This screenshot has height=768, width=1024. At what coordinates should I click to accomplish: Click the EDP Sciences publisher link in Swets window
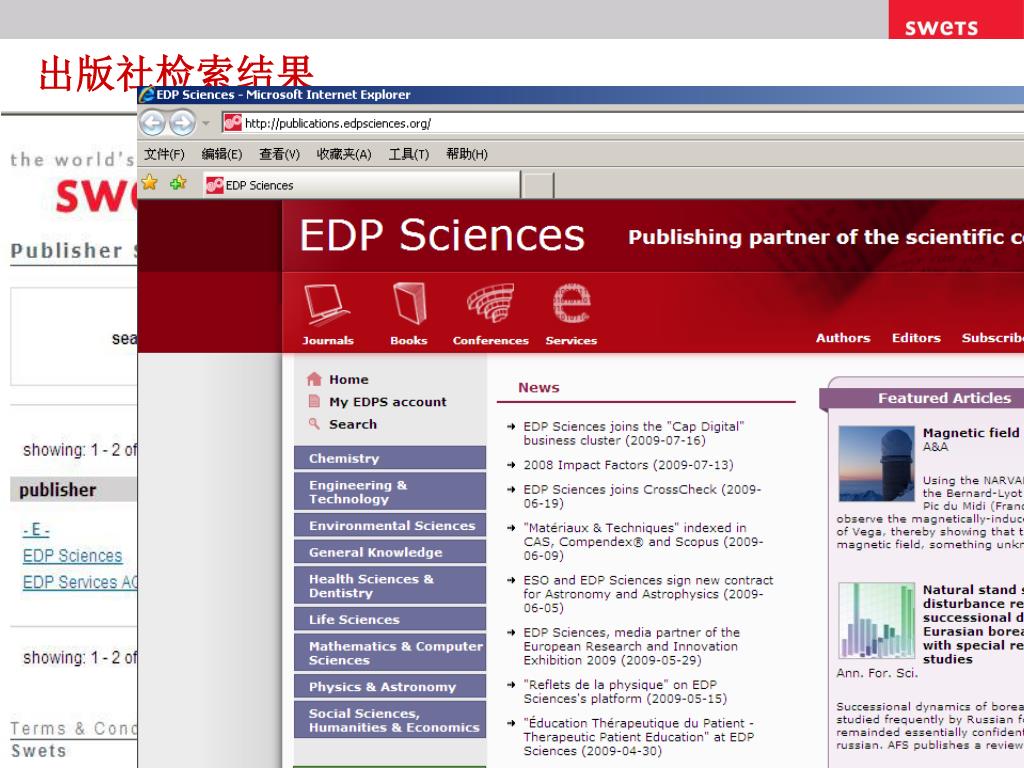tap(72, 556)
